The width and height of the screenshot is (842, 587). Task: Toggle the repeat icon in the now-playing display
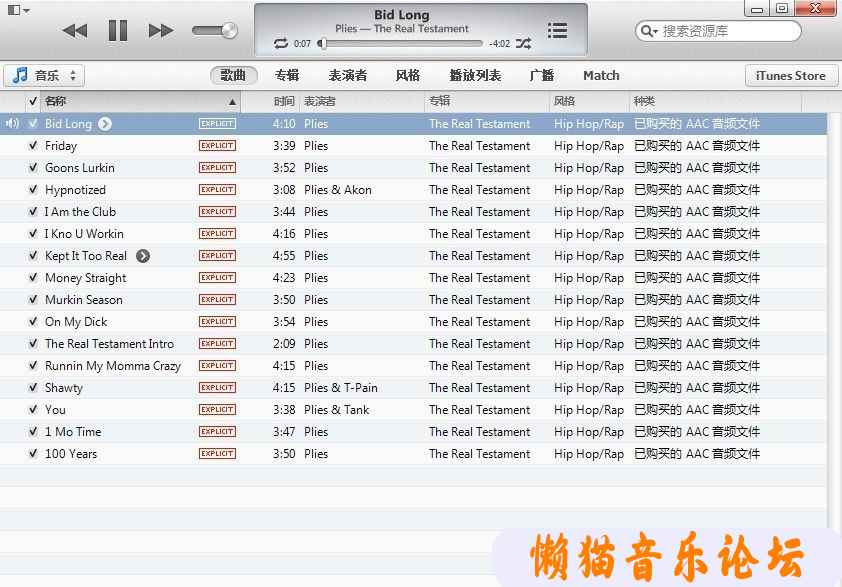(281, 44)
